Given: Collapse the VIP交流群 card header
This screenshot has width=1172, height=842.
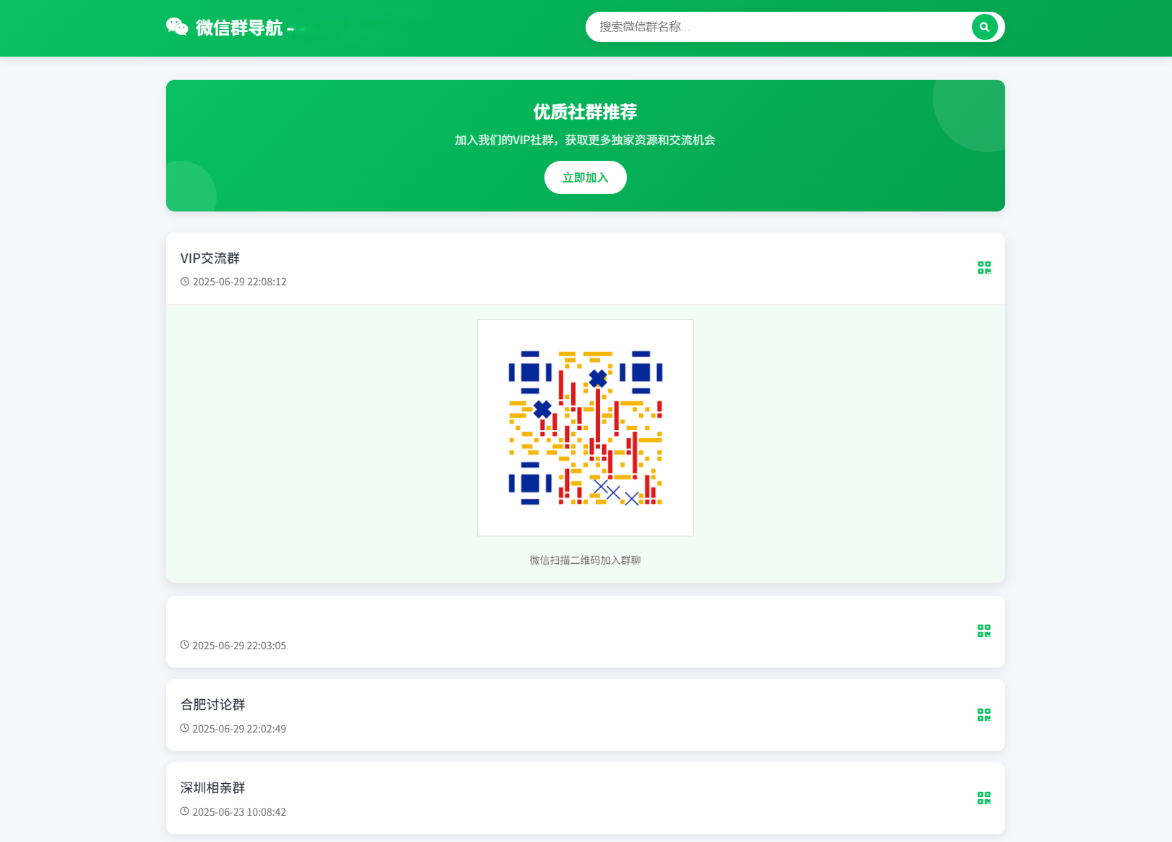Looking at the screenshot, I should 585,268.
